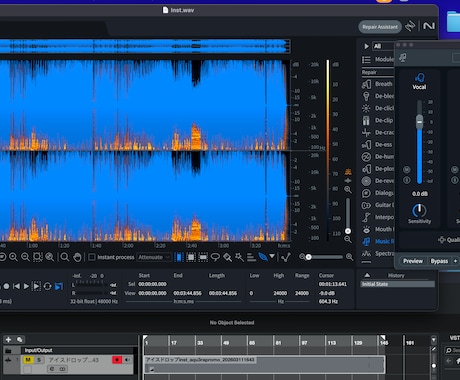Adjust the Vocal gain slider
460x380 pixels.
tap(420, 121)
